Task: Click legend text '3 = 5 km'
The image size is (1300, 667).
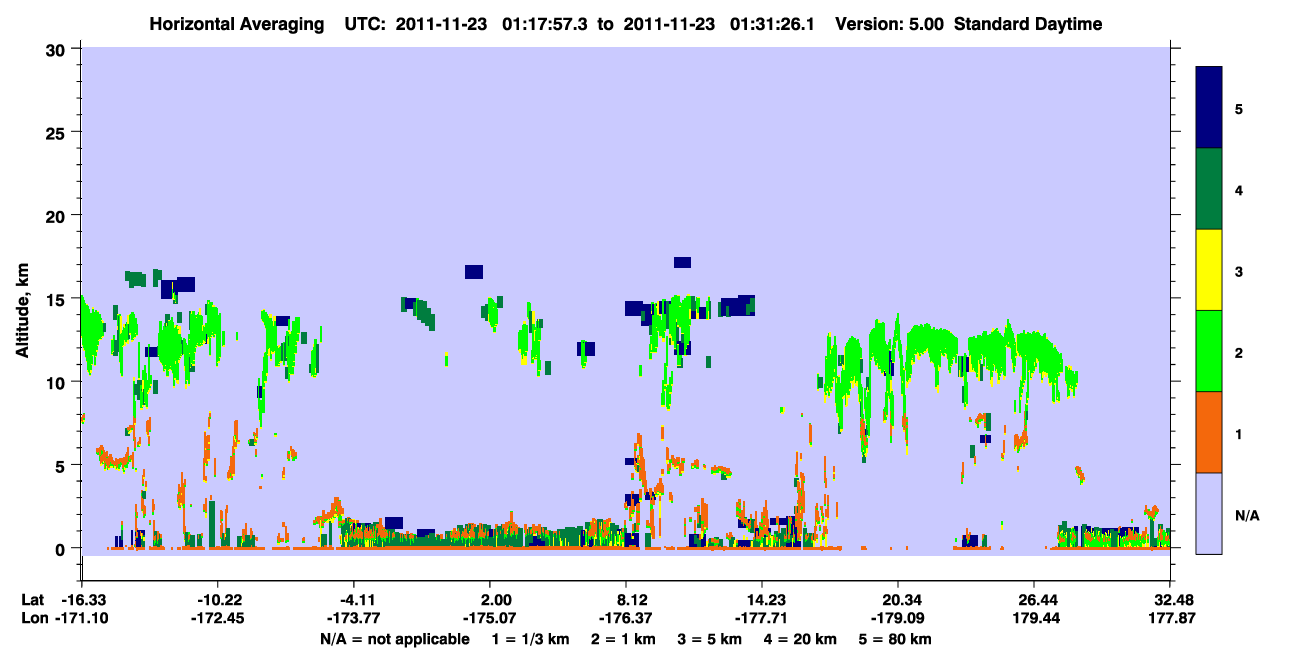Action: [711, 639]
